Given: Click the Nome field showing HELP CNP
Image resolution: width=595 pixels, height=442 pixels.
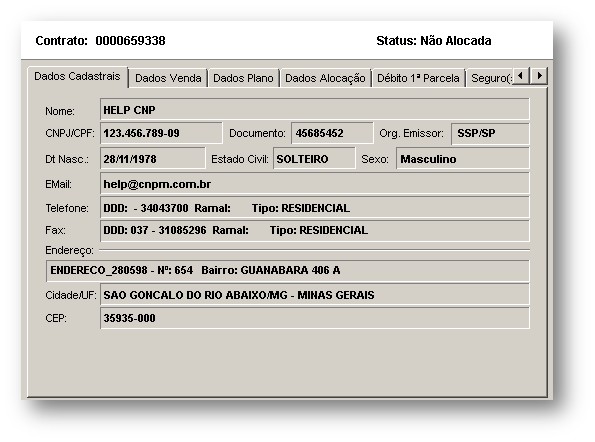Looking at the screenshot, I should 315,110.
